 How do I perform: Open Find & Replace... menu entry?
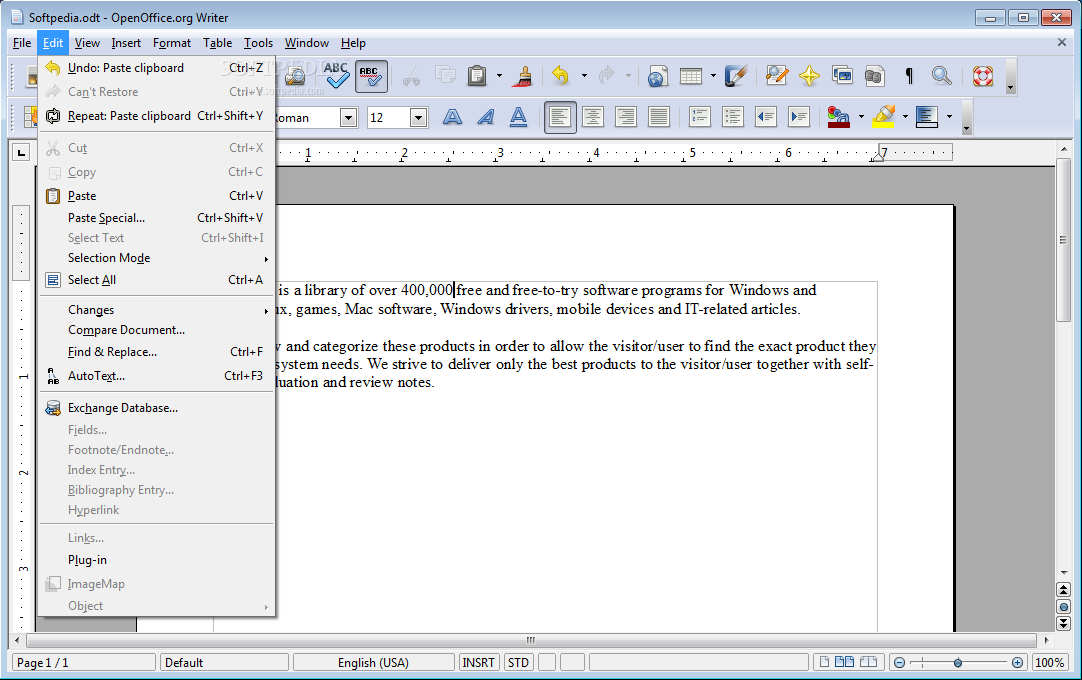tap(157, 351)
